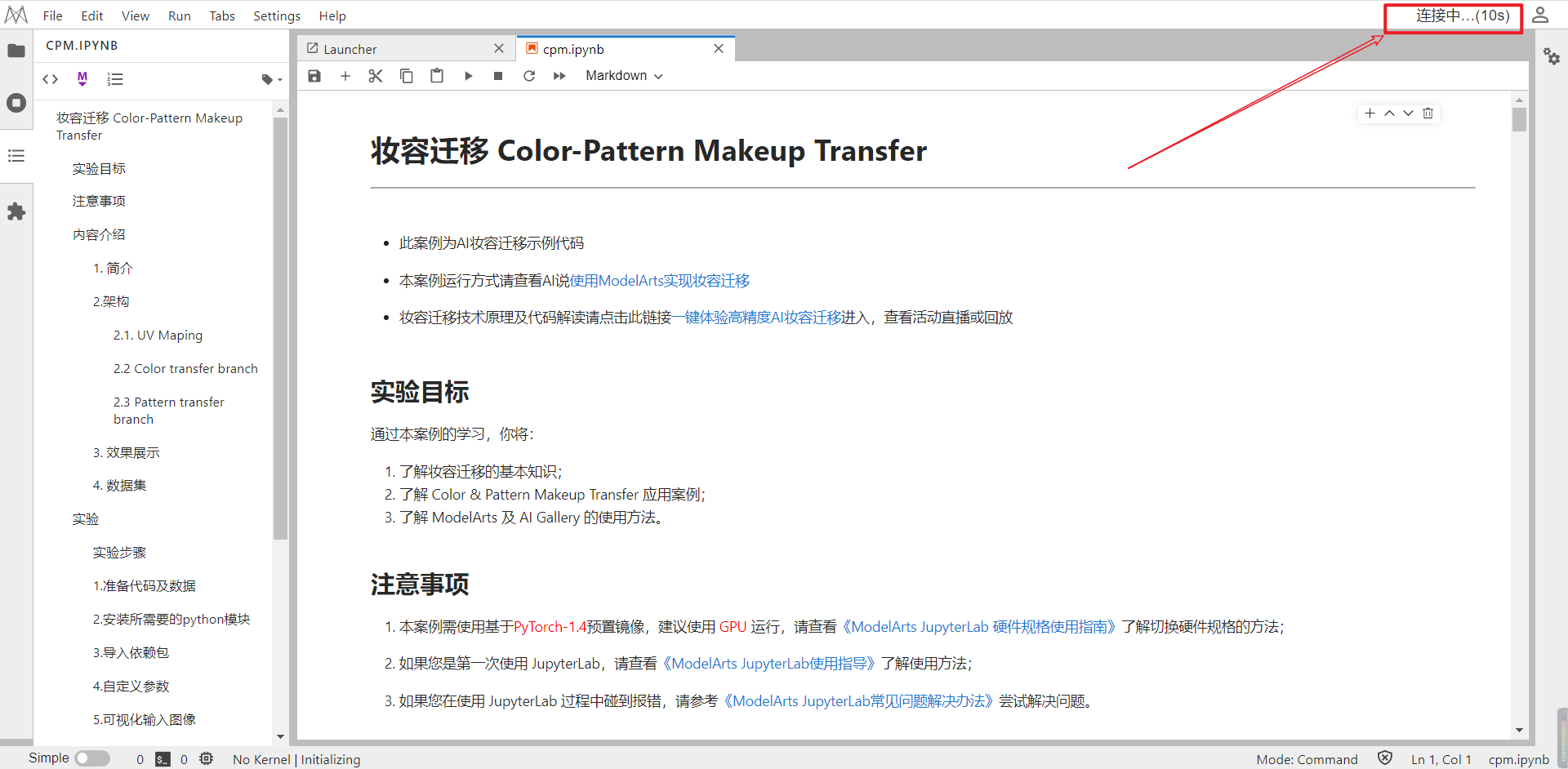Open ModelArts JupyterLab常见问题解决办法 link
1568x769 pixels.
858,701
